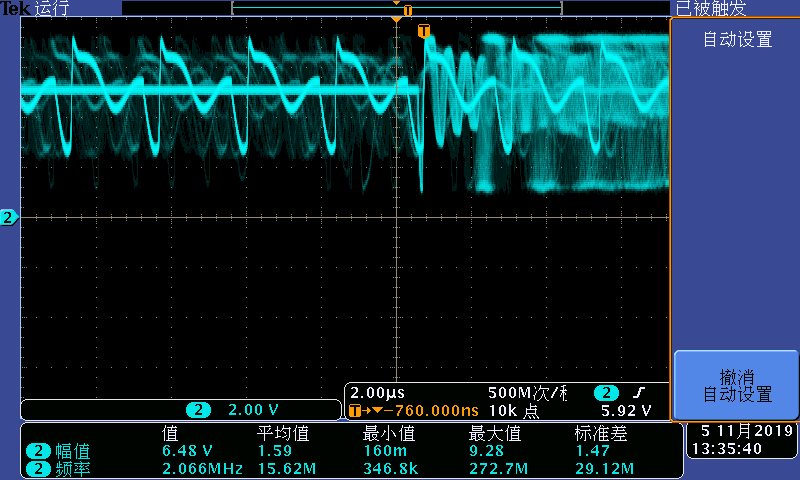Click the 2.00µs timebase readout

pos(377,393)
